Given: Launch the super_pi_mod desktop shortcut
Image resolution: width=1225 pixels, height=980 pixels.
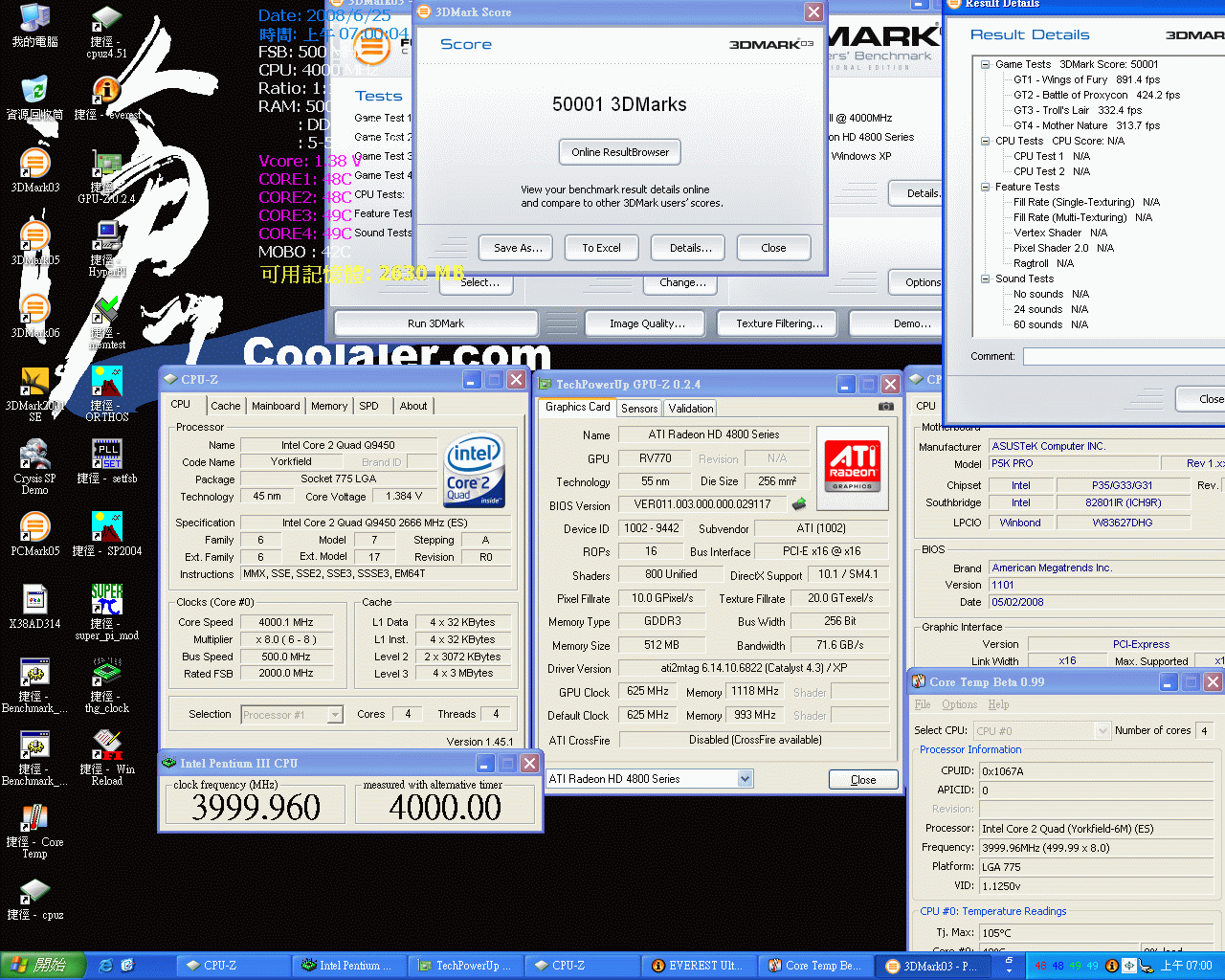Looking at the screenshot, I should (106, 603).
